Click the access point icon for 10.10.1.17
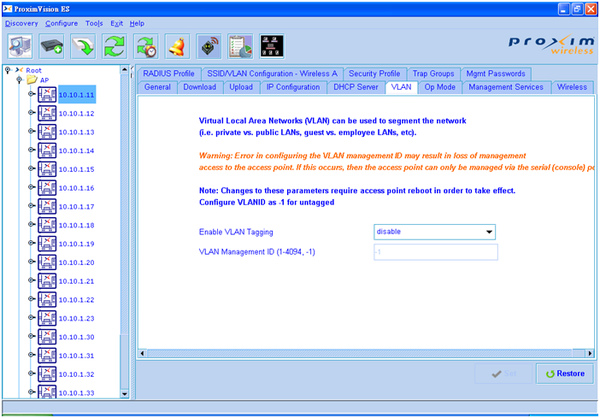 click(47, 206)
